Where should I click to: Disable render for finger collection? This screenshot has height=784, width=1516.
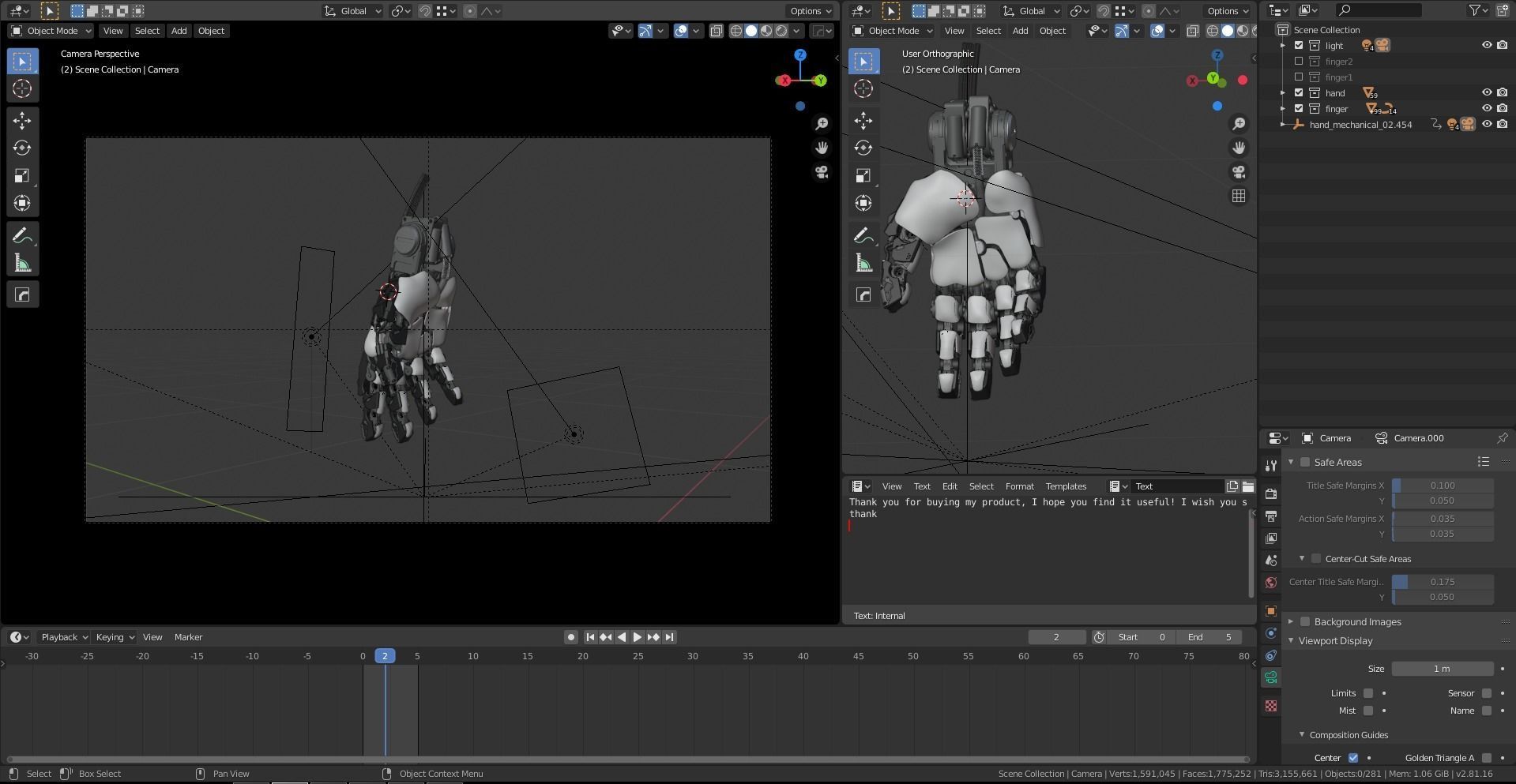pyautogui.click(x=1502, y=109)
